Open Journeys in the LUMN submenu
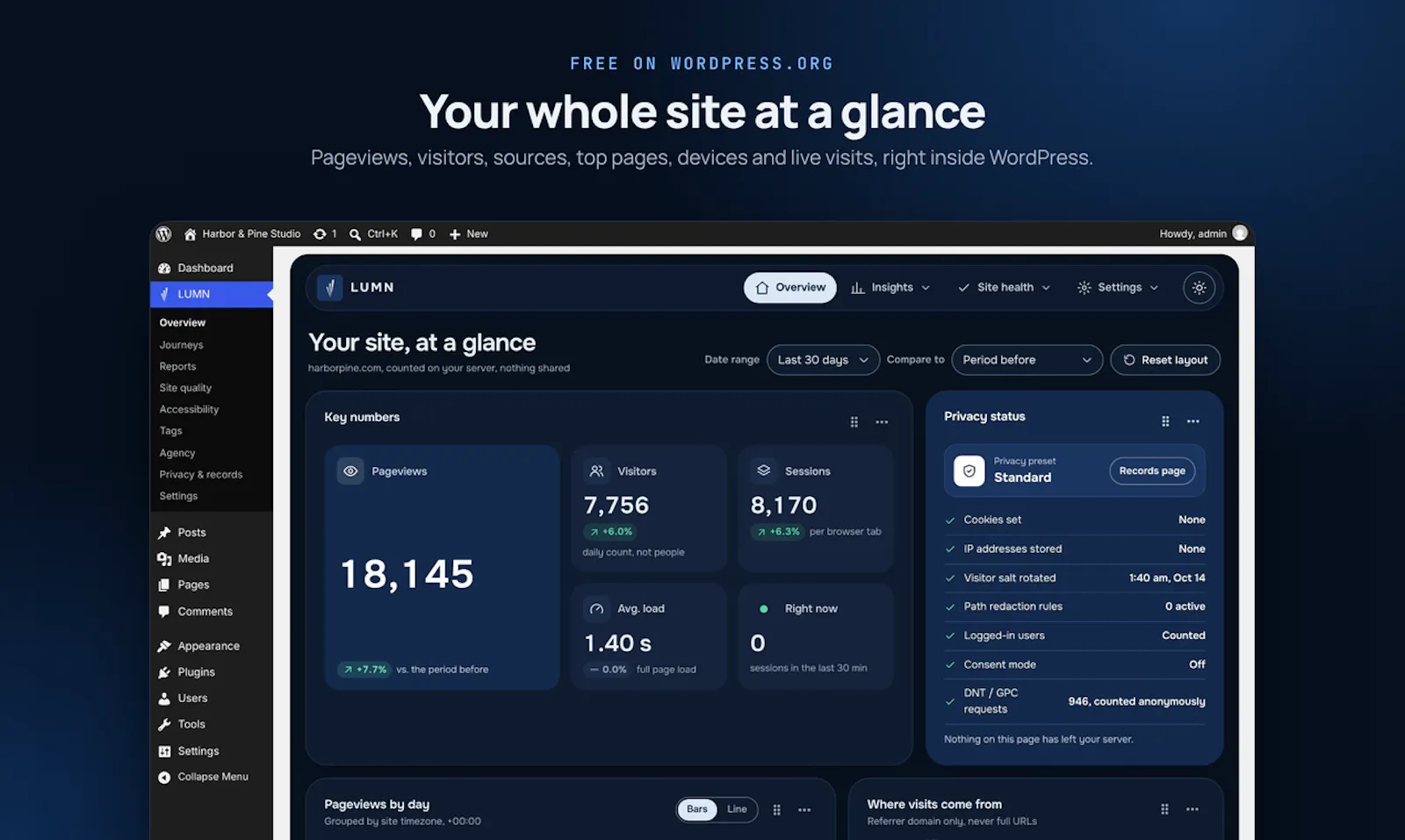This screenshot has width=1405, height=840. [x=181, y=345]
